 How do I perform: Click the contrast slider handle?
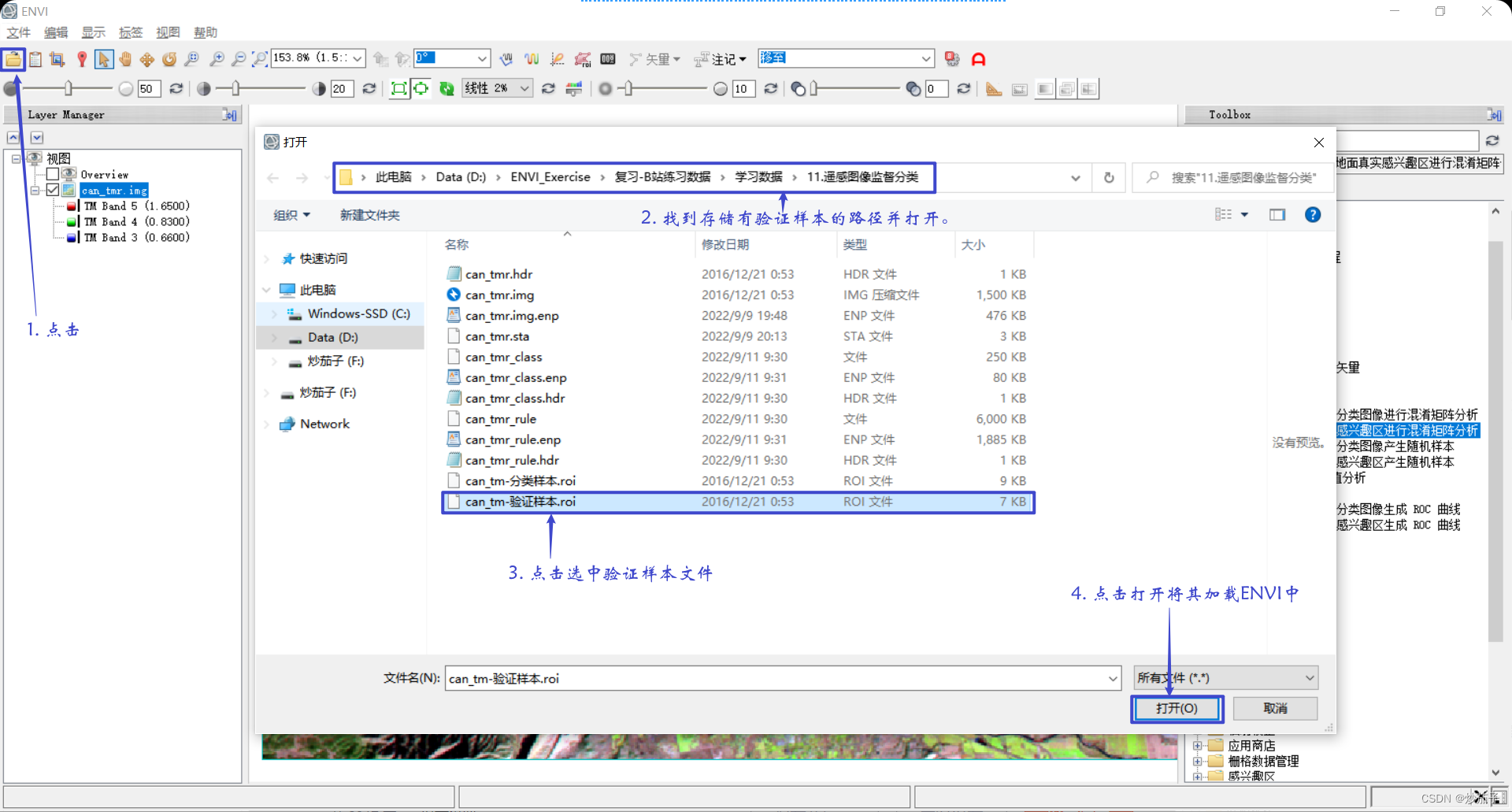tap(235, 89)
